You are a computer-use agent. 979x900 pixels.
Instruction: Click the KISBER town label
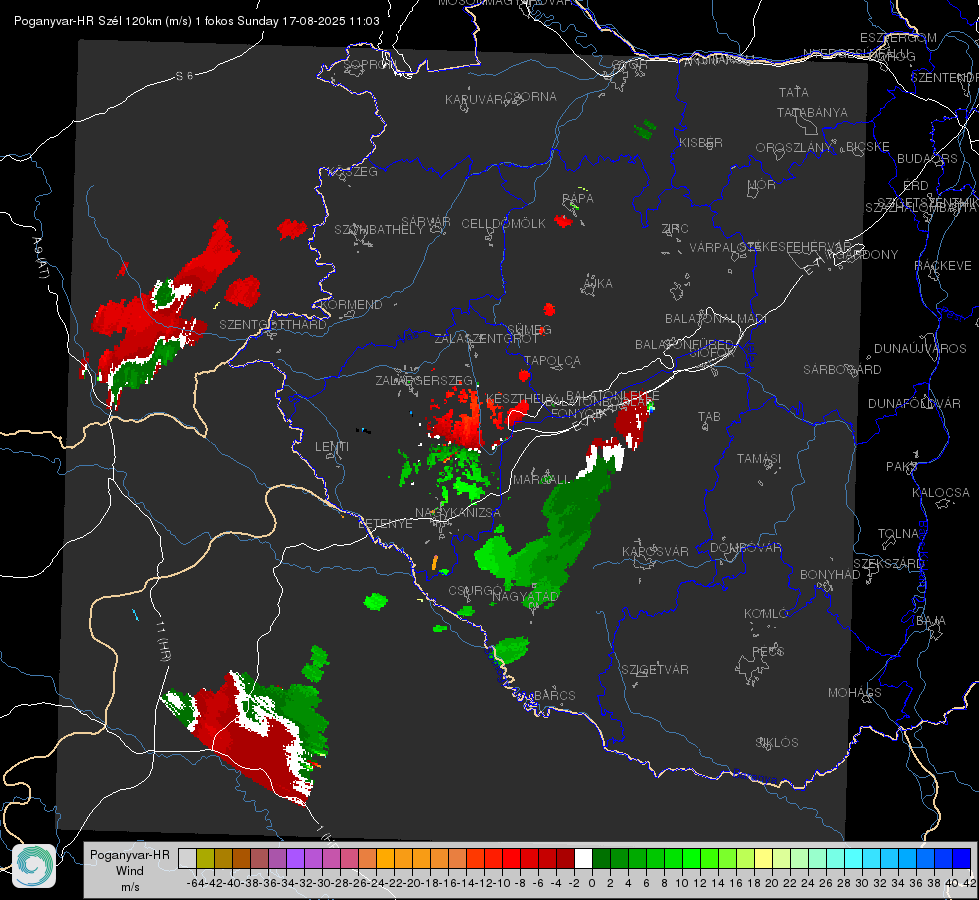pos(701,142)
